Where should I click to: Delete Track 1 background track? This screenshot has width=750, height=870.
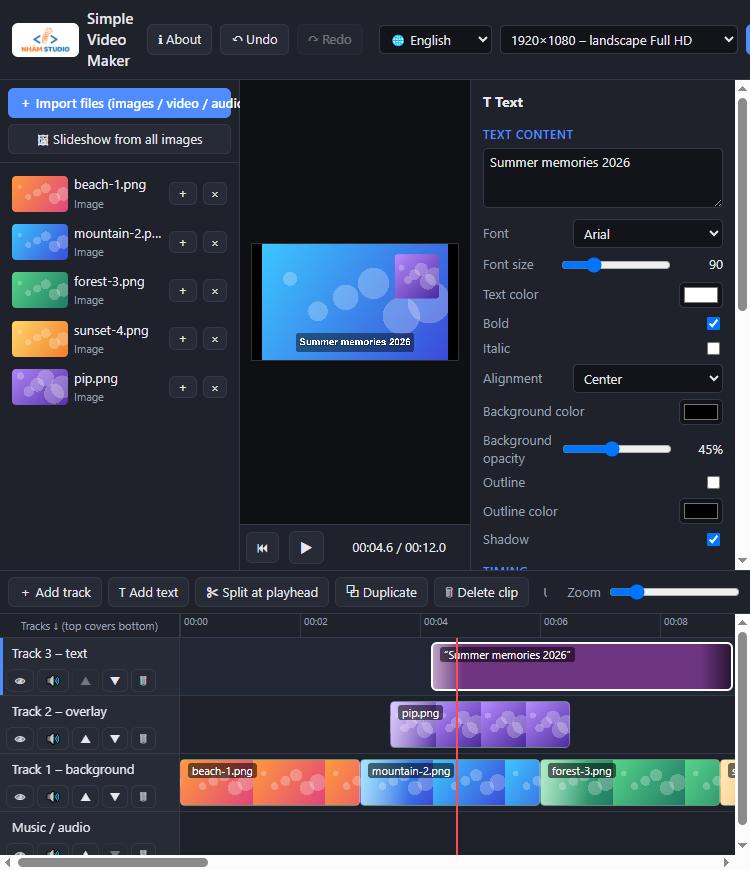[x=143, y=797]
